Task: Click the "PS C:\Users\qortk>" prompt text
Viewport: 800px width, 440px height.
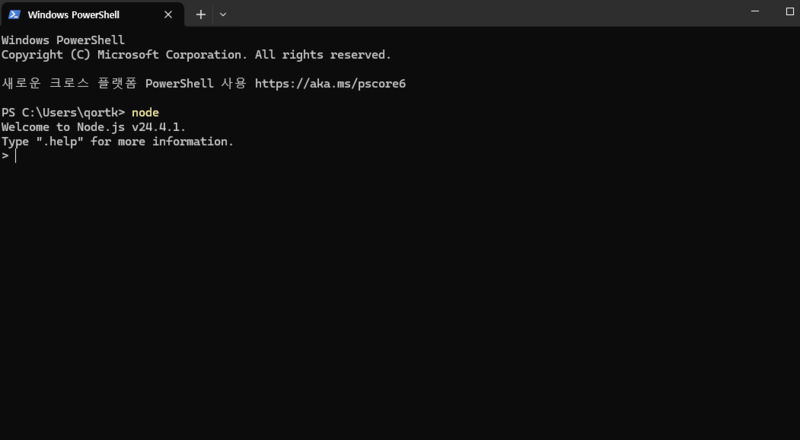Action: [63, 112]
